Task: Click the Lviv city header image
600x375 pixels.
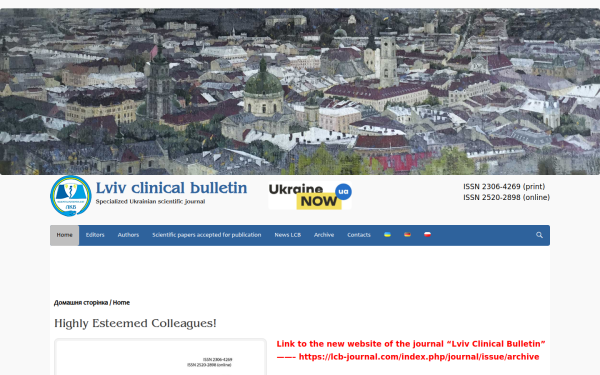Action: coord(300,91)
